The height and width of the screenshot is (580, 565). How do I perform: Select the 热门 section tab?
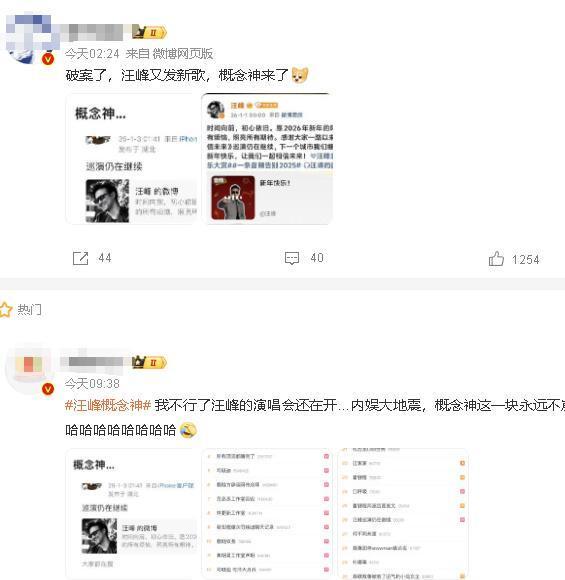pyautogui.click(x=30, y=309)
